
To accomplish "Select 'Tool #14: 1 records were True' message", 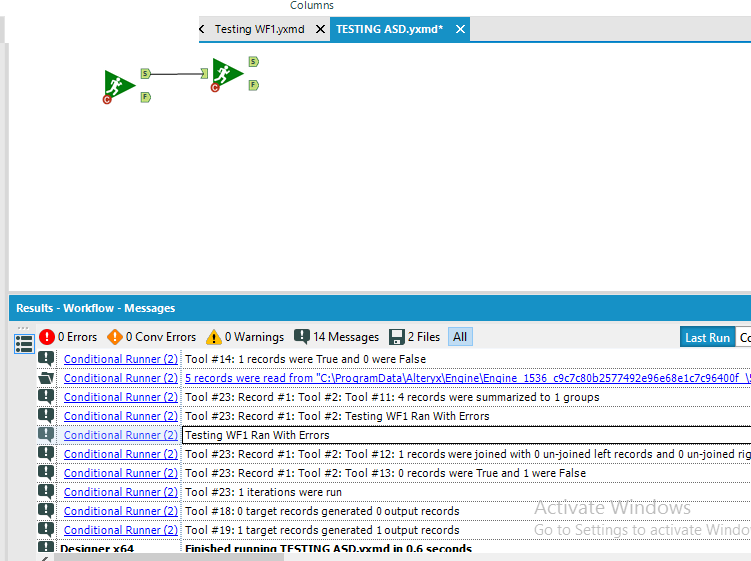I will [305, 359].
